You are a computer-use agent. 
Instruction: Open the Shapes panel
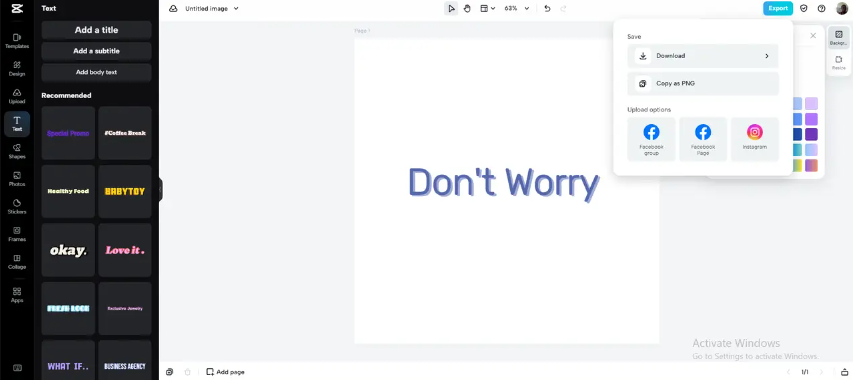(x=17, y=152)
